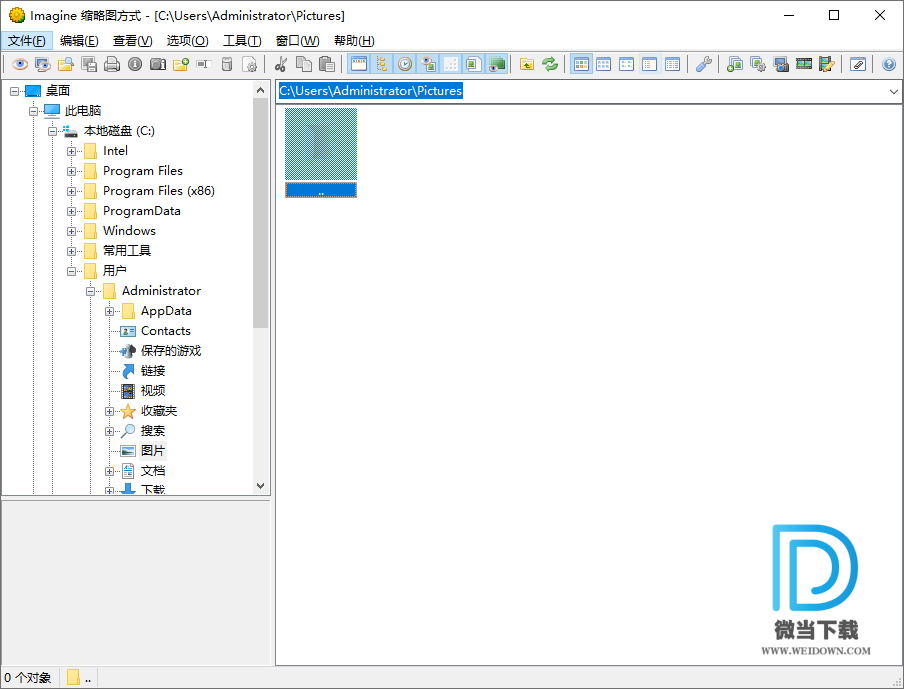This screenshot has height=689, width=904.
Task: Click the images with green plus icon
Action: (x=734, y=64)
